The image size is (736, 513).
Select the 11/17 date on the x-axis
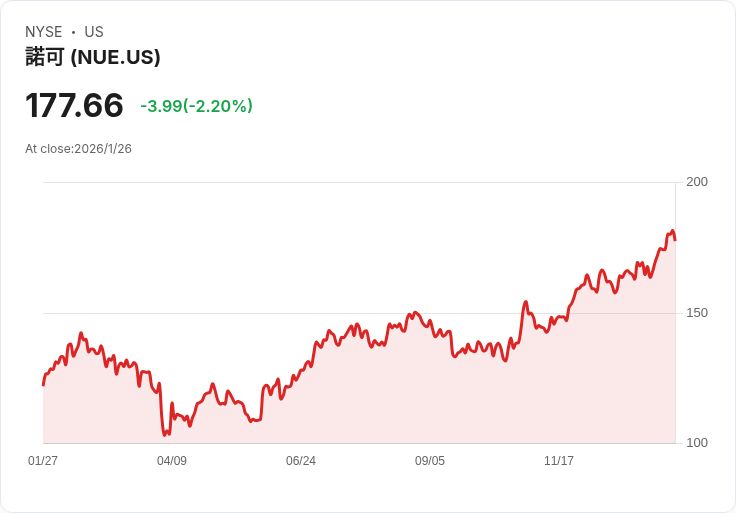tap(559, 461)
